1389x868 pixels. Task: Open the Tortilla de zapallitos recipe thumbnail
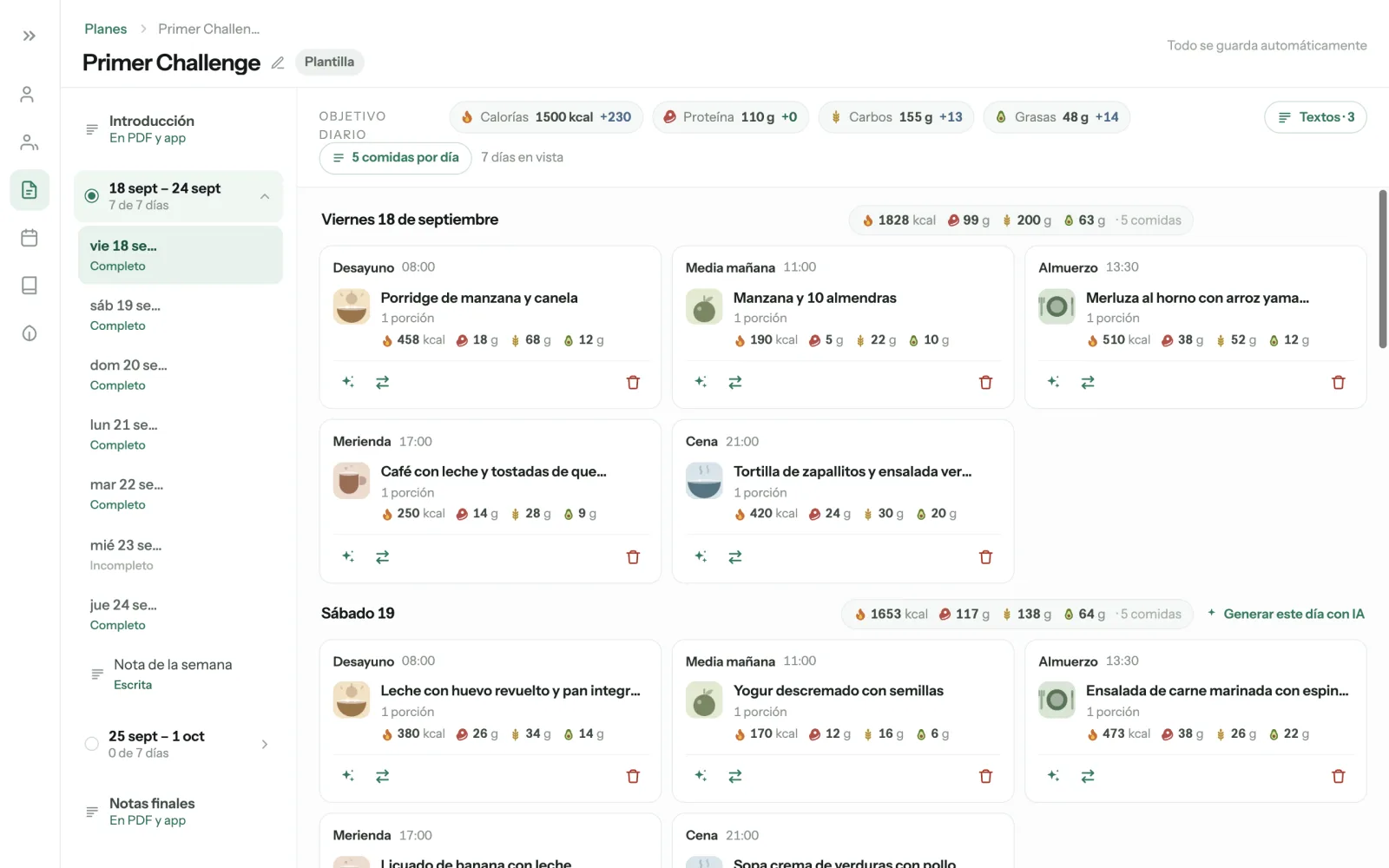pos(704,480)
